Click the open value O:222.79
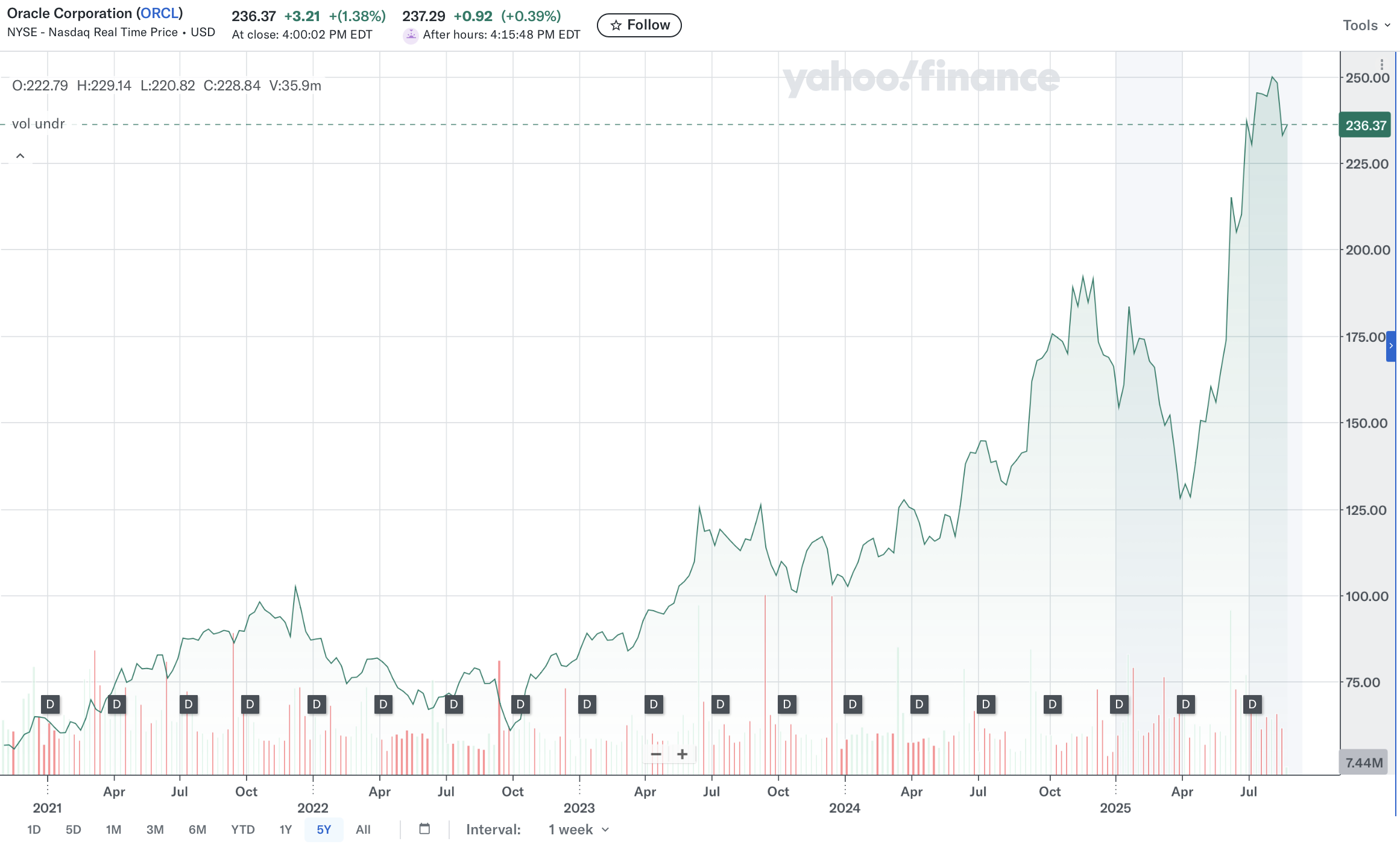The height and width of the screenshot is (850, 1400). coord(40,86)
